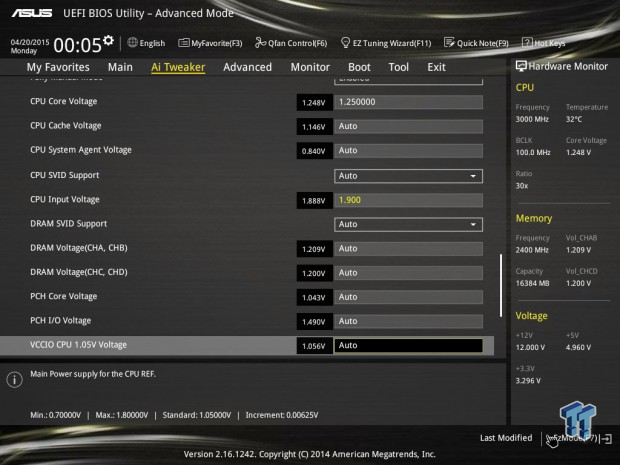
Task: Click the PCH I/O Voltage Auto field
Action: tap(408, 321)
